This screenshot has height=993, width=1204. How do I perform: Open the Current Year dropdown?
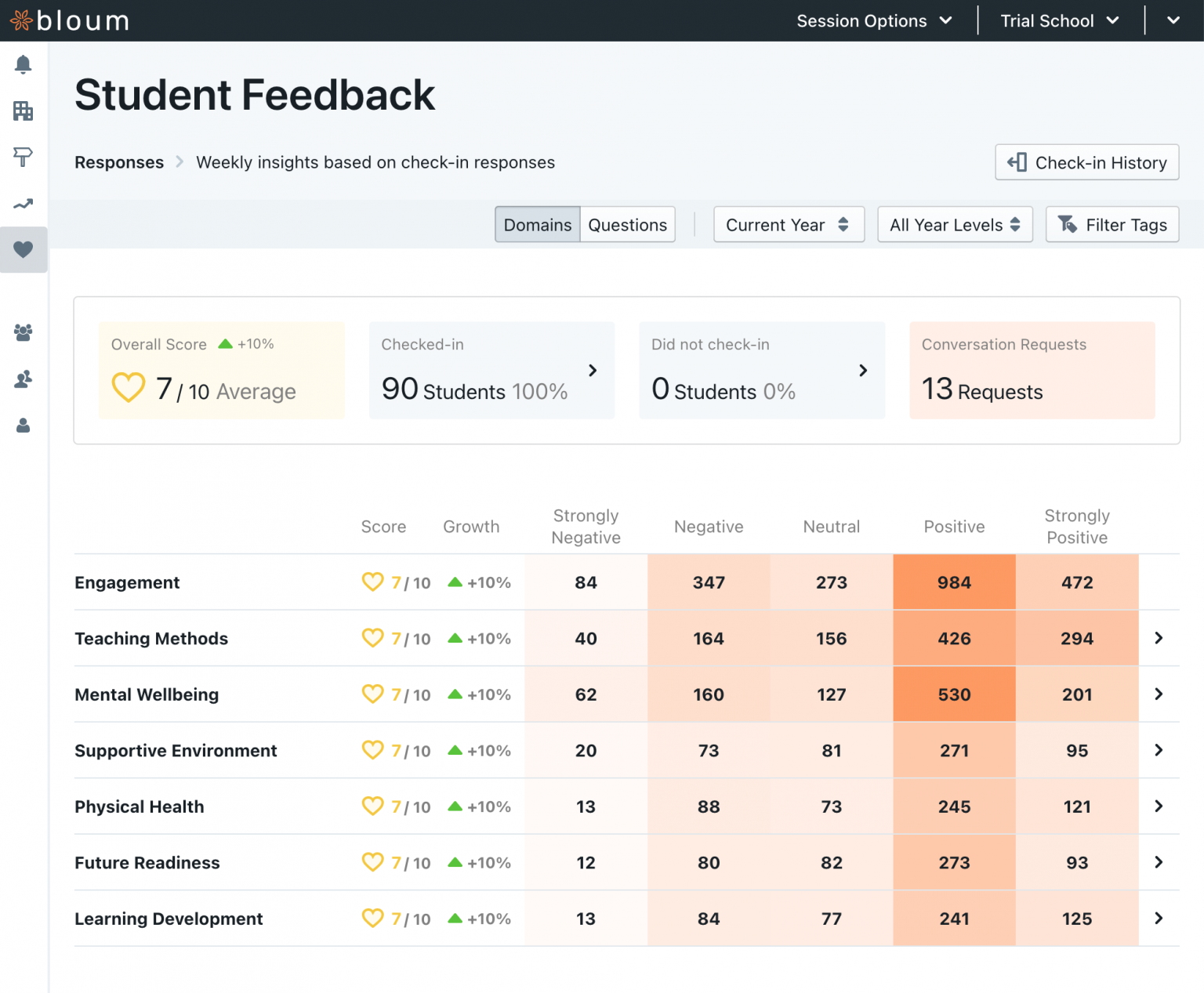[x=788, y=225]
